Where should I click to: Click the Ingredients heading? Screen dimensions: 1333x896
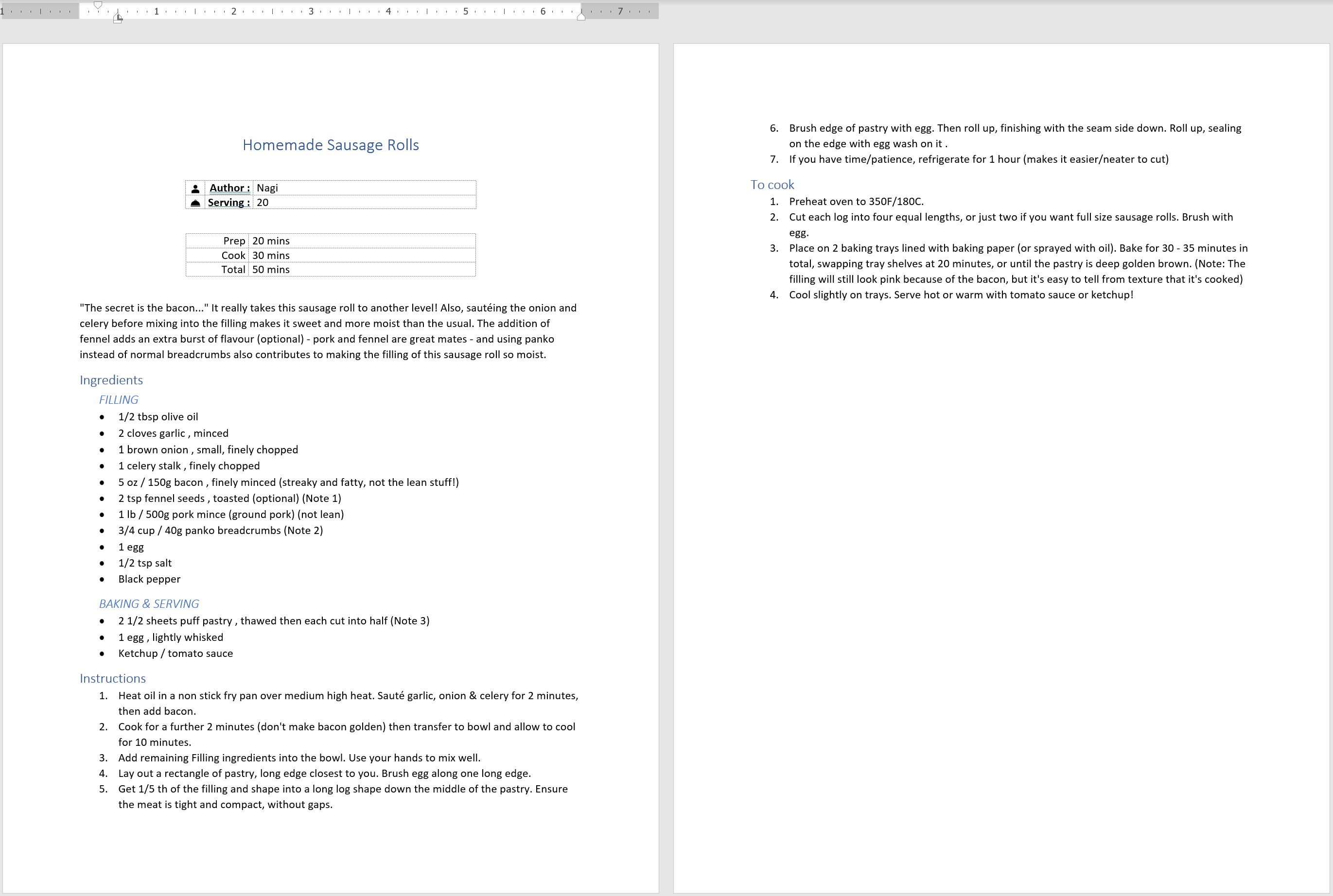[111, 380]
